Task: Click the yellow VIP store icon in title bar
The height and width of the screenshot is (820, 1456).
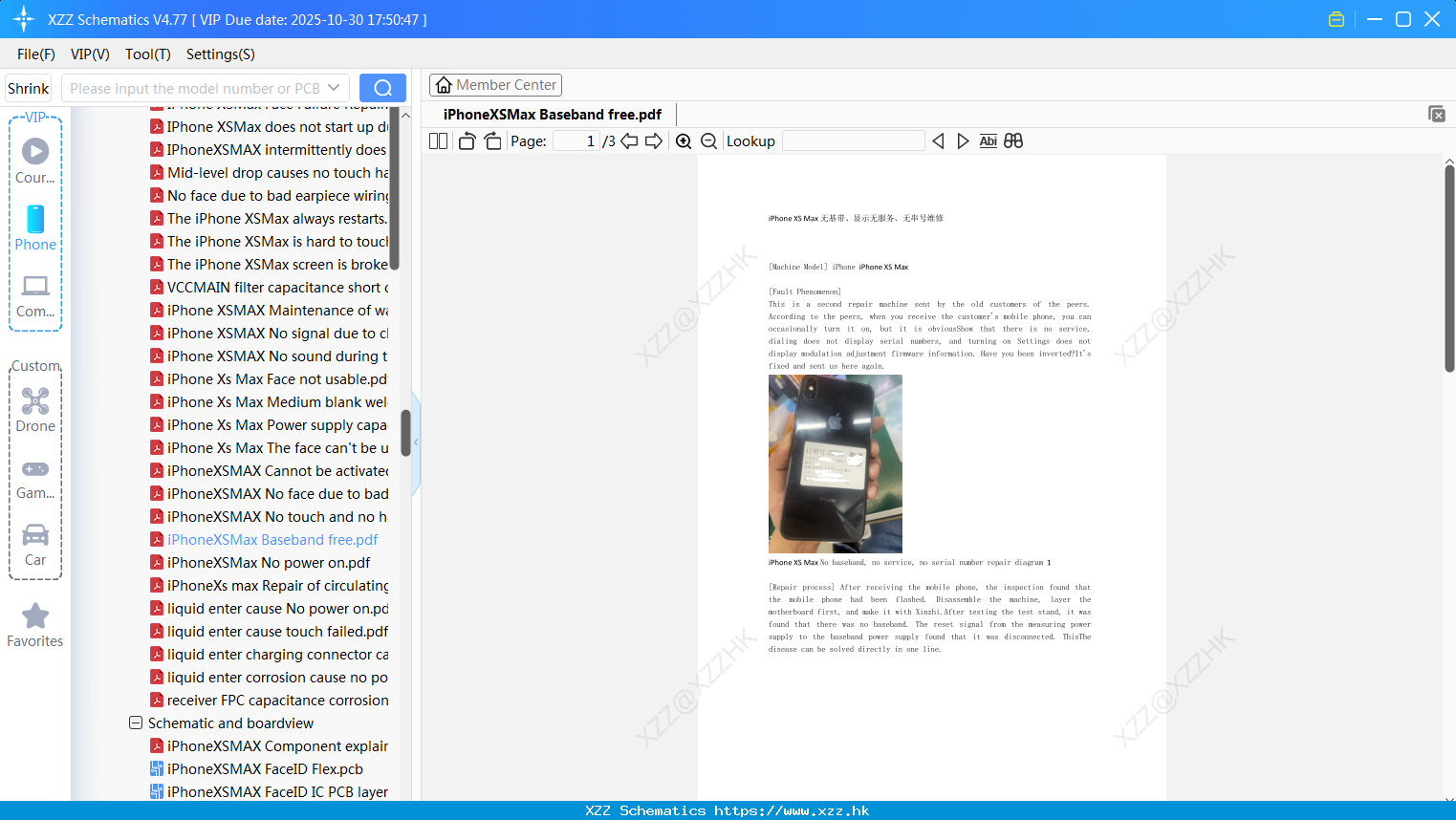Action: coord(1336,19)
